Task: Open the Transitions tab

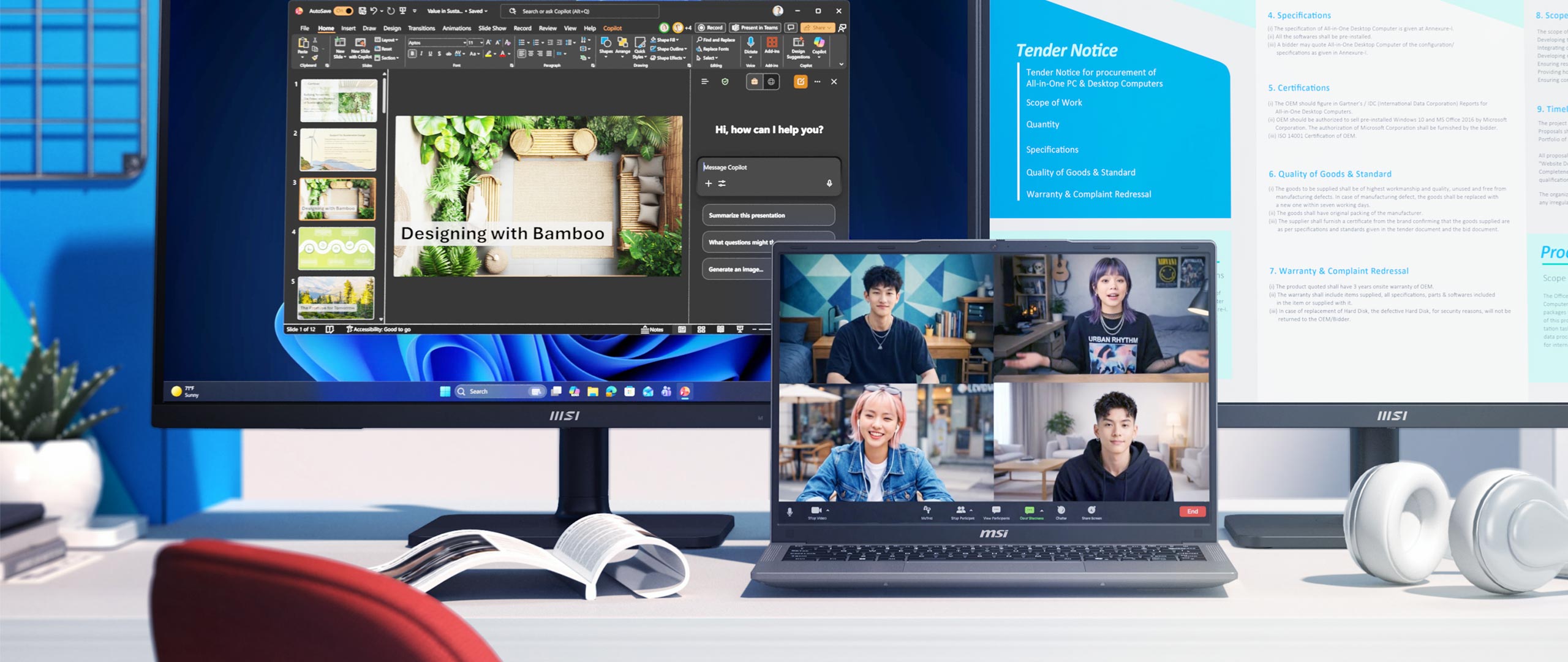Action: click(x=421, y=28)
